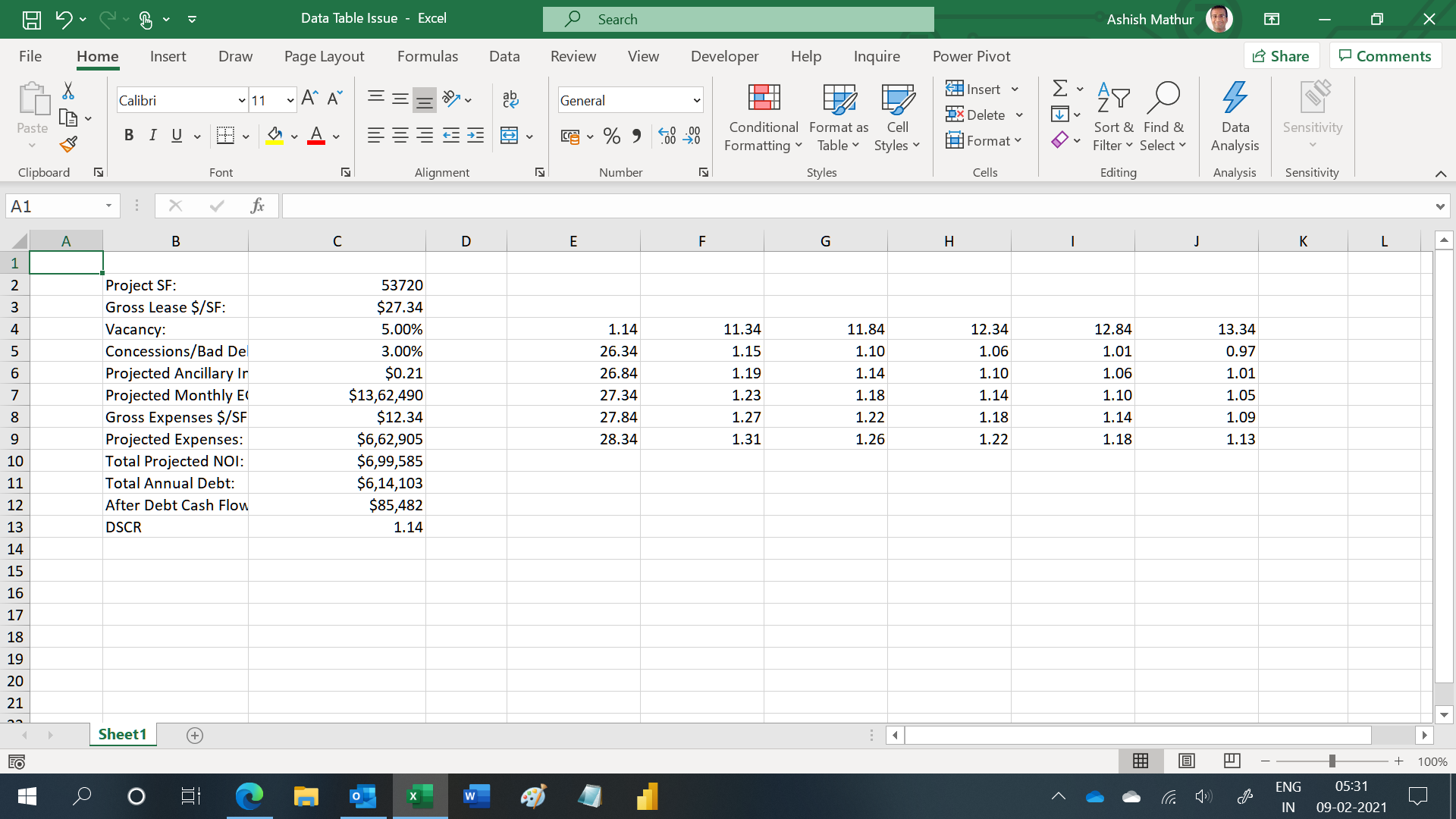The image size is (1456, 819).
Task: Click the AutoSum sigma icon
Action: click(1060, 89)
